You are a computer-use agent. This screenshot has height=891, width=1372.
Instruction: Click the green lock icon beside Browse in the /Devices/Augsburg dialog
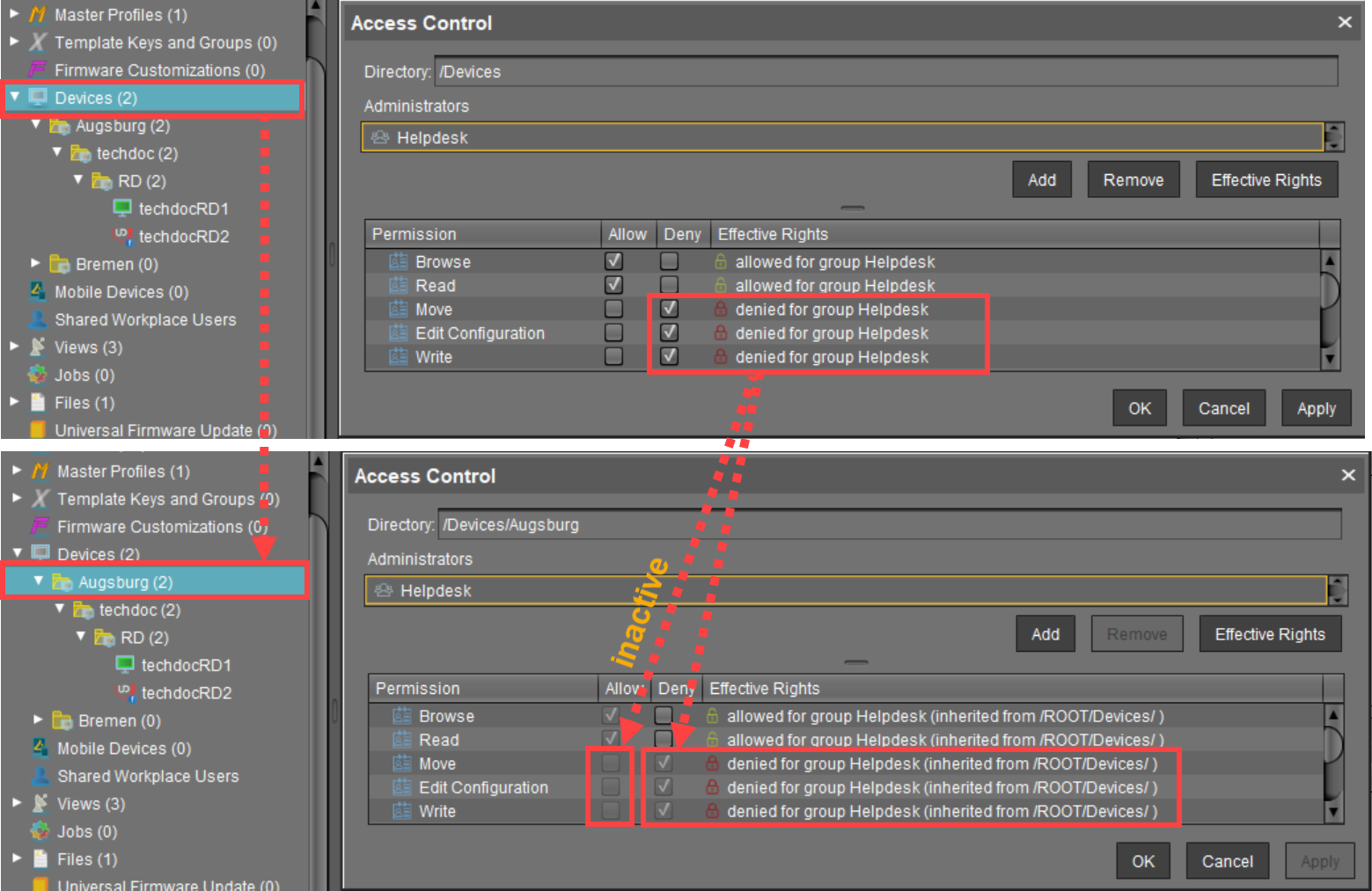coord(712,716)
